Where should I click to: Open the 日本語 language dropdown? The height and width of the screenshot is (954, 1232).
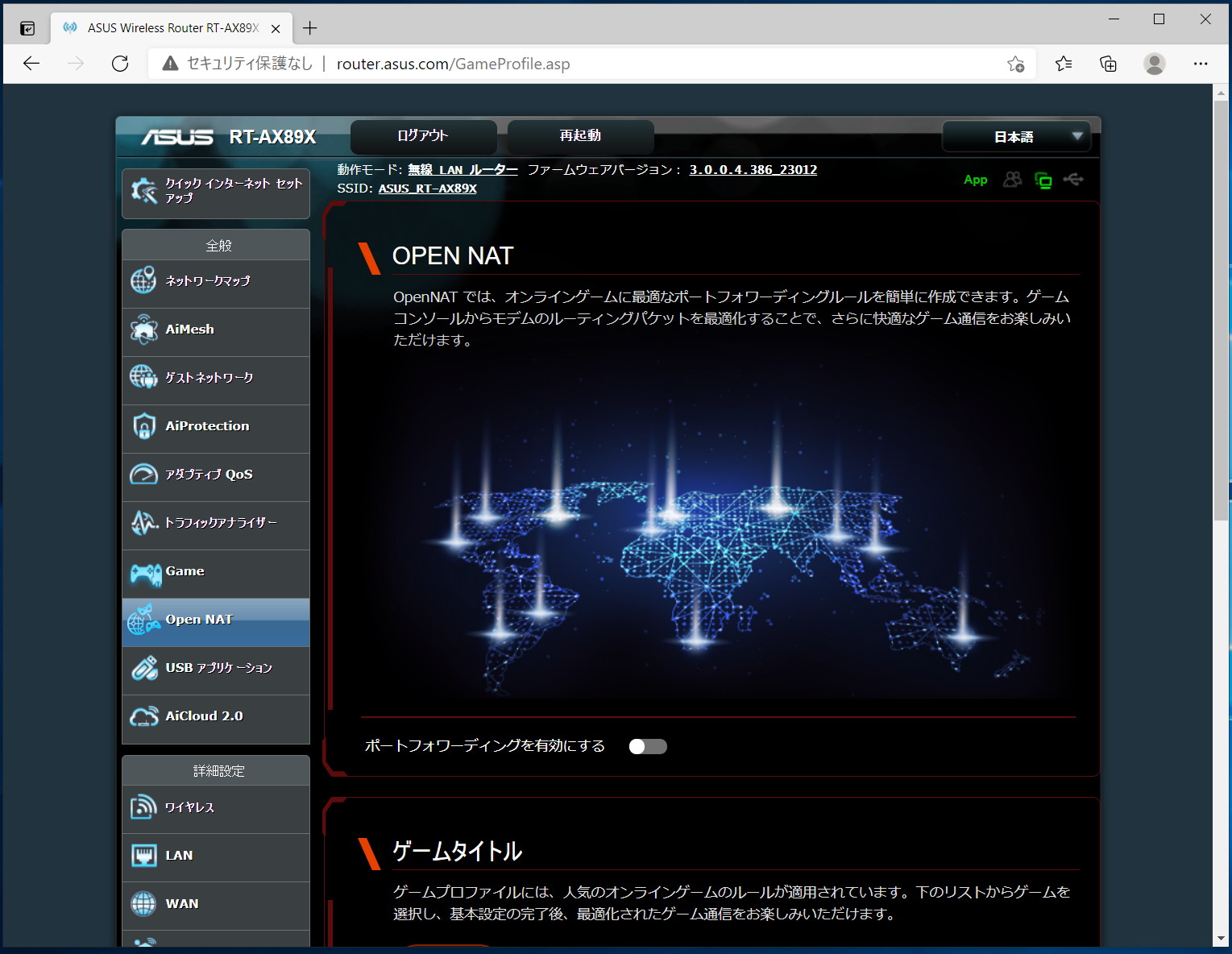pyautogui.click(x=1016, y=136)
